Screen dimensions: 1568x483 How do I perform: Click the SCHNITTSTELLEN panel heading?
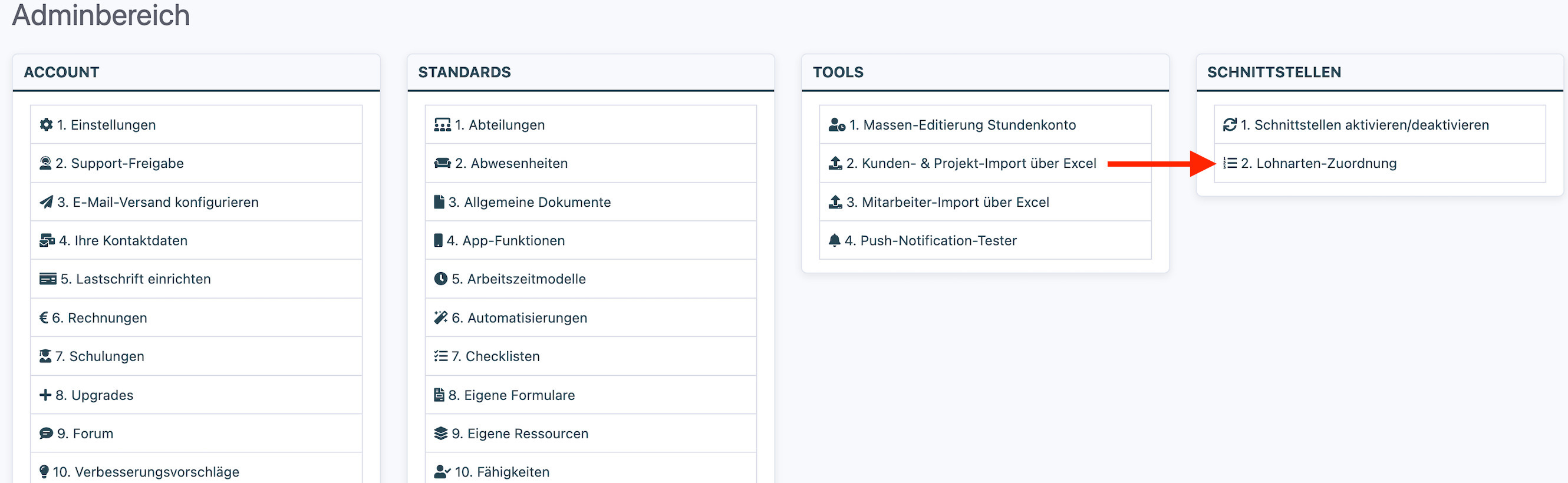click(1274, 72)
